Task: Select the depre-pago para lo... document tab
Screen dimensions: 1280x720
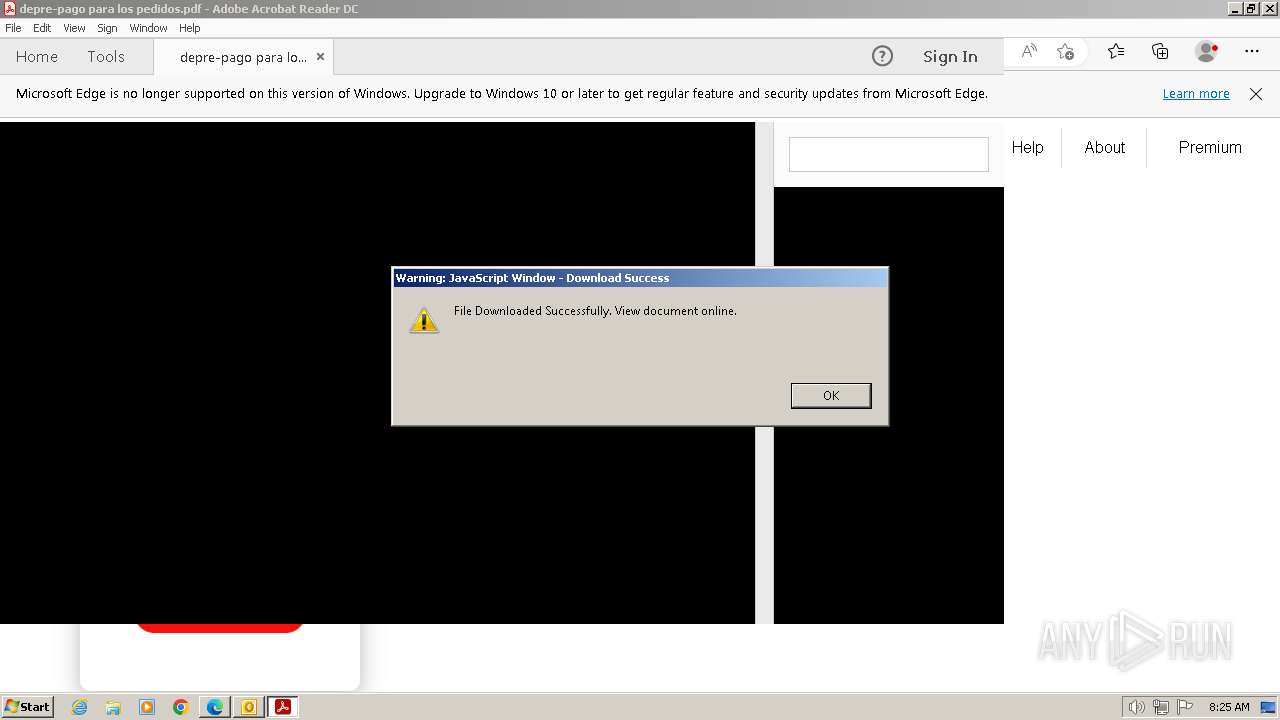Action: pos(243,57)
